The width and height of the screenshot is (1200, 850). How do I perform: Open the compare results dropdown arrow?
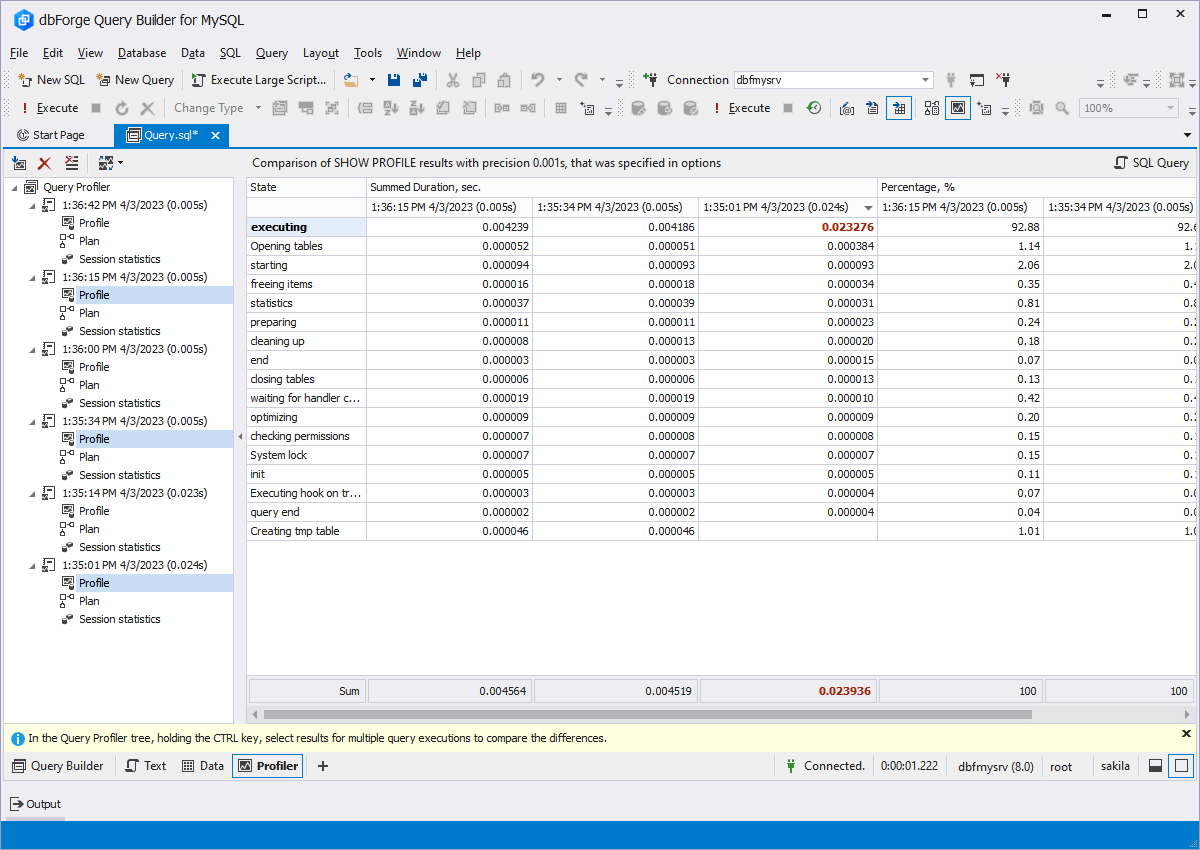[x=120, y=162]
